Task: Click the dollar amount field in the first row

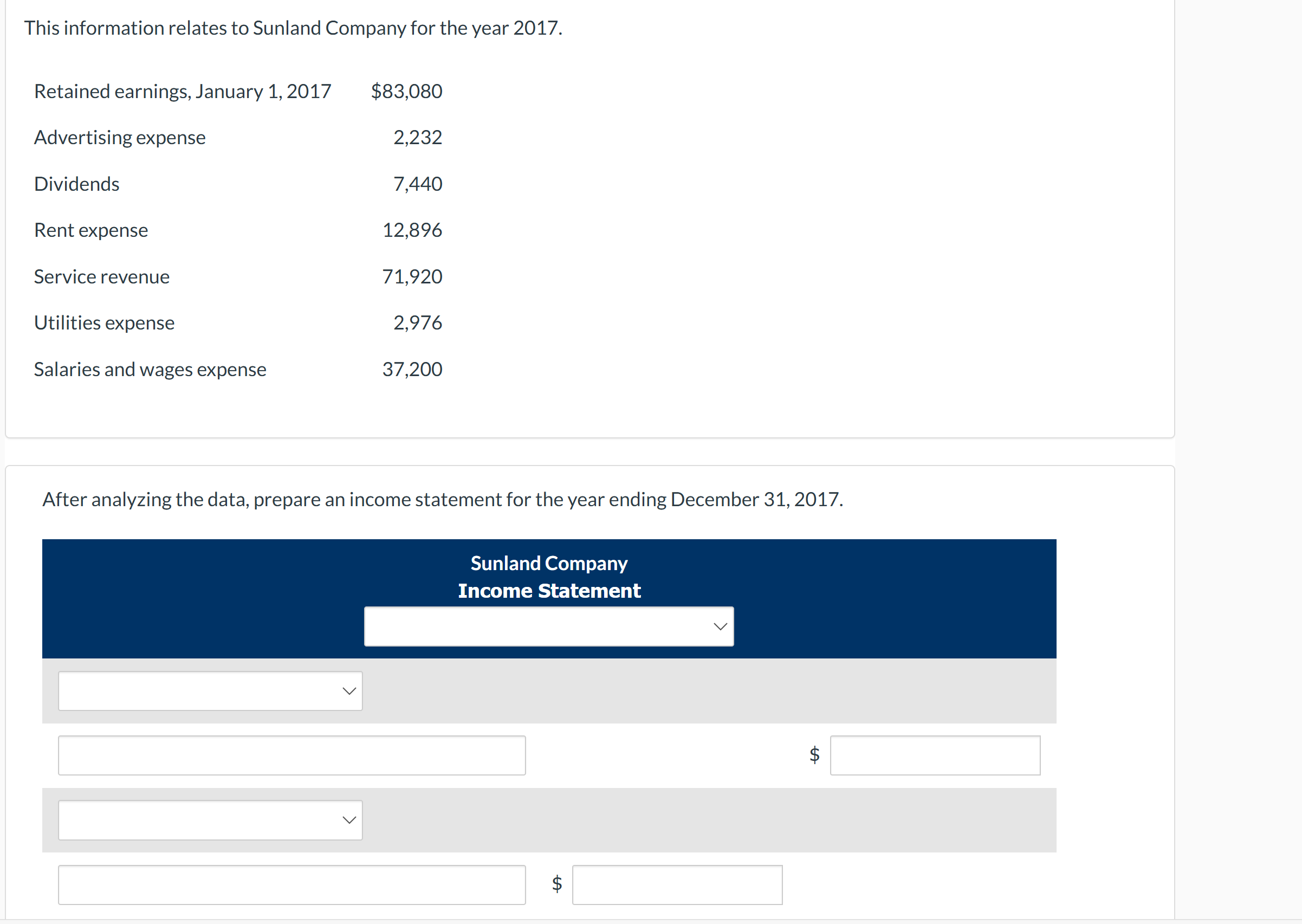Action: 935,755
